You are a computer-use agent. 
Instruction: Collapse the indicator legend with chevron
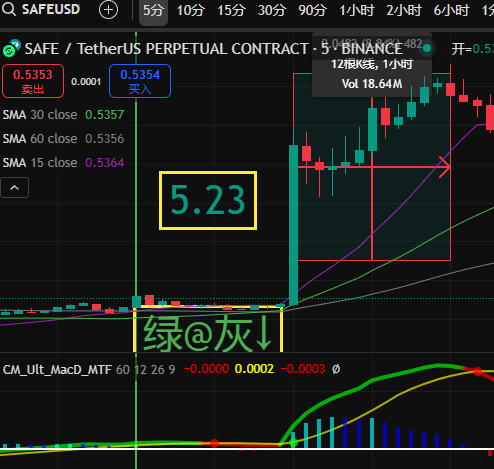point(15,188)
